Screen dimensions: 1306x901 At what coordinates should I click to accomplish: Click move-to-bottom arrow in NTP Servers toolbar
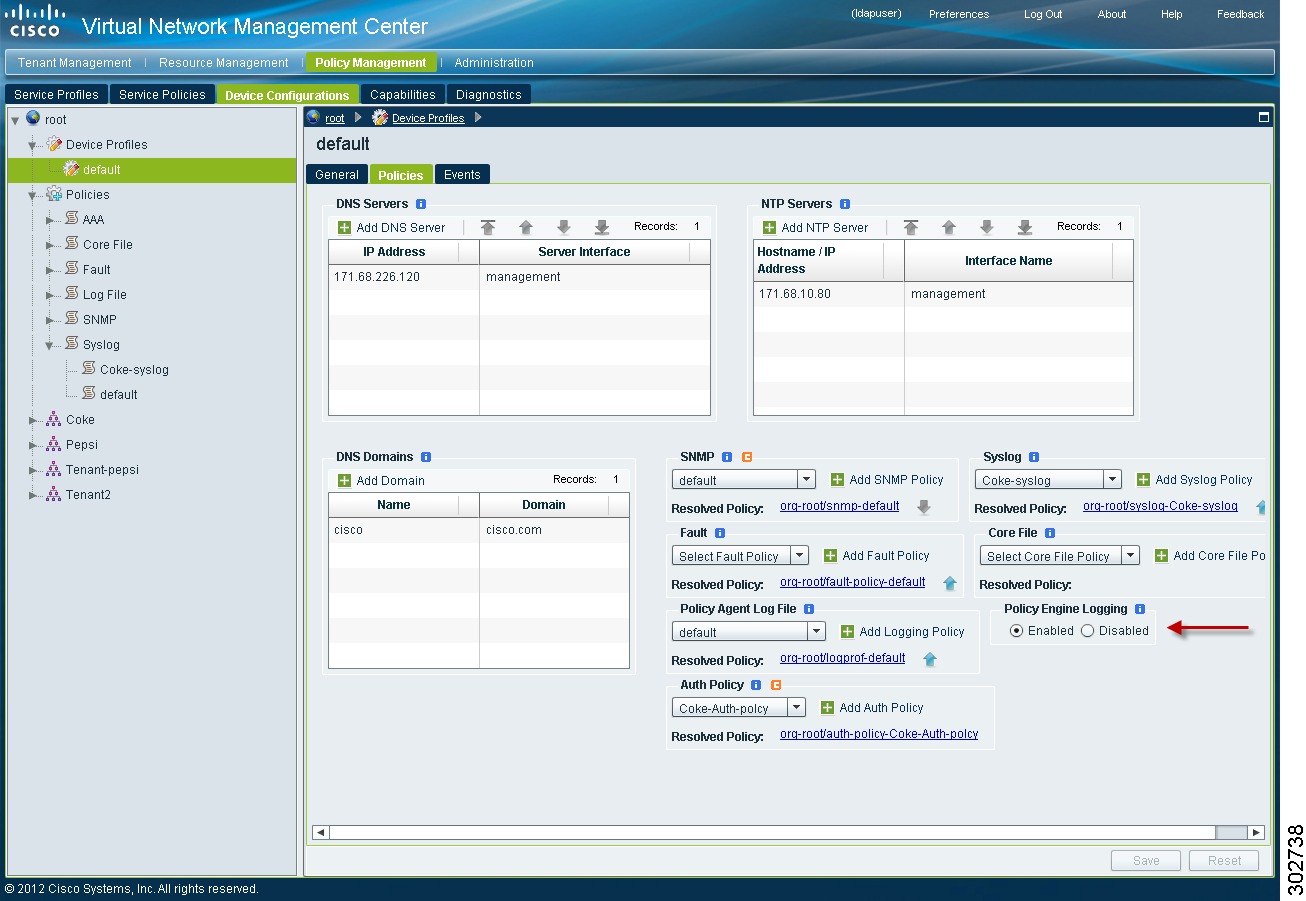[x=1025, y=227]
